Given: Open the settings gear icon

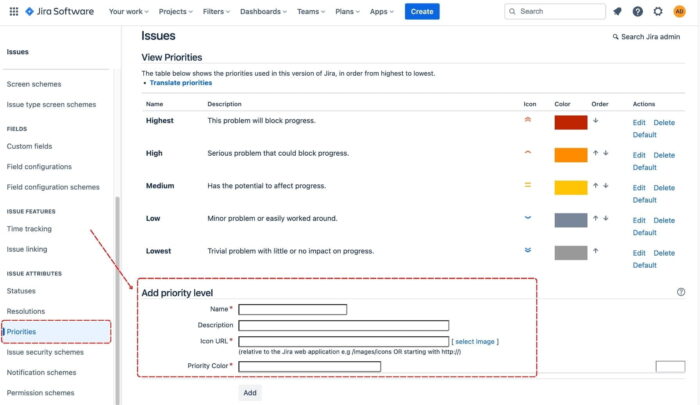Looking at the screenshot, I should tap(658, 12).
